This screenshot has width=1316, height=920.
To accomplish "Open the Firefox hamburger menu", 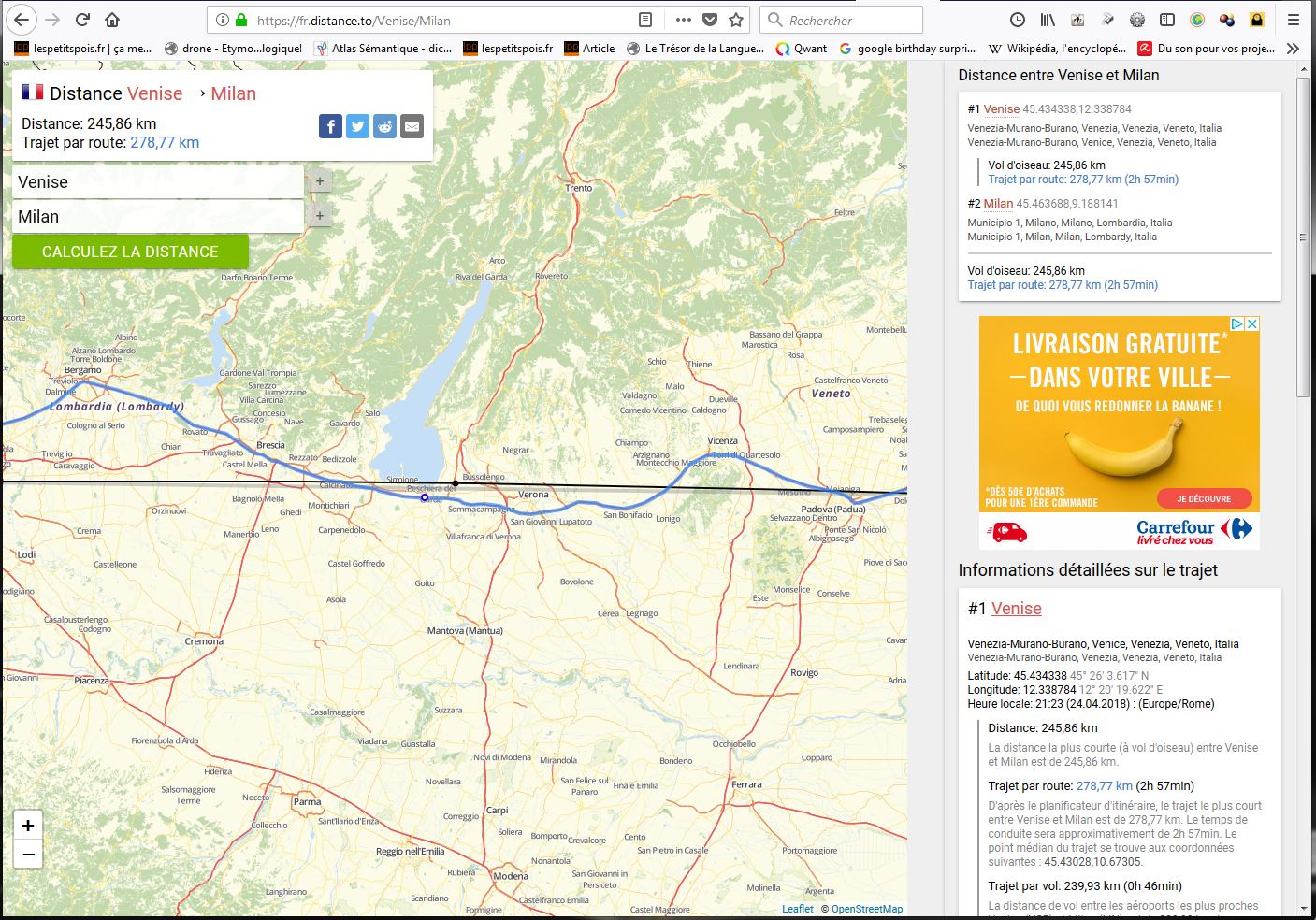I will (x=1294, y=20).
